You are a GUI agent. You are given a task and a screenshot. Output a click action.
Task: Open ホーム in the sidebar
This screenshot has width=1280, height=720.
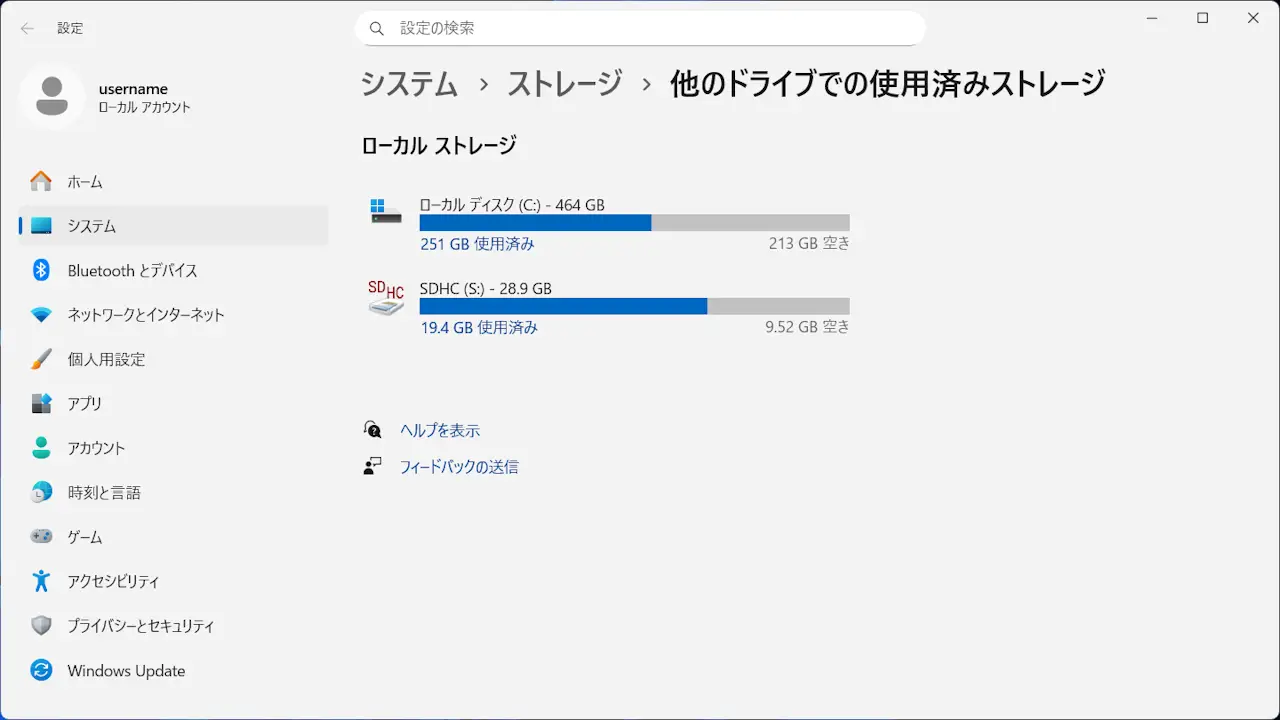click(x=85, y=182)
